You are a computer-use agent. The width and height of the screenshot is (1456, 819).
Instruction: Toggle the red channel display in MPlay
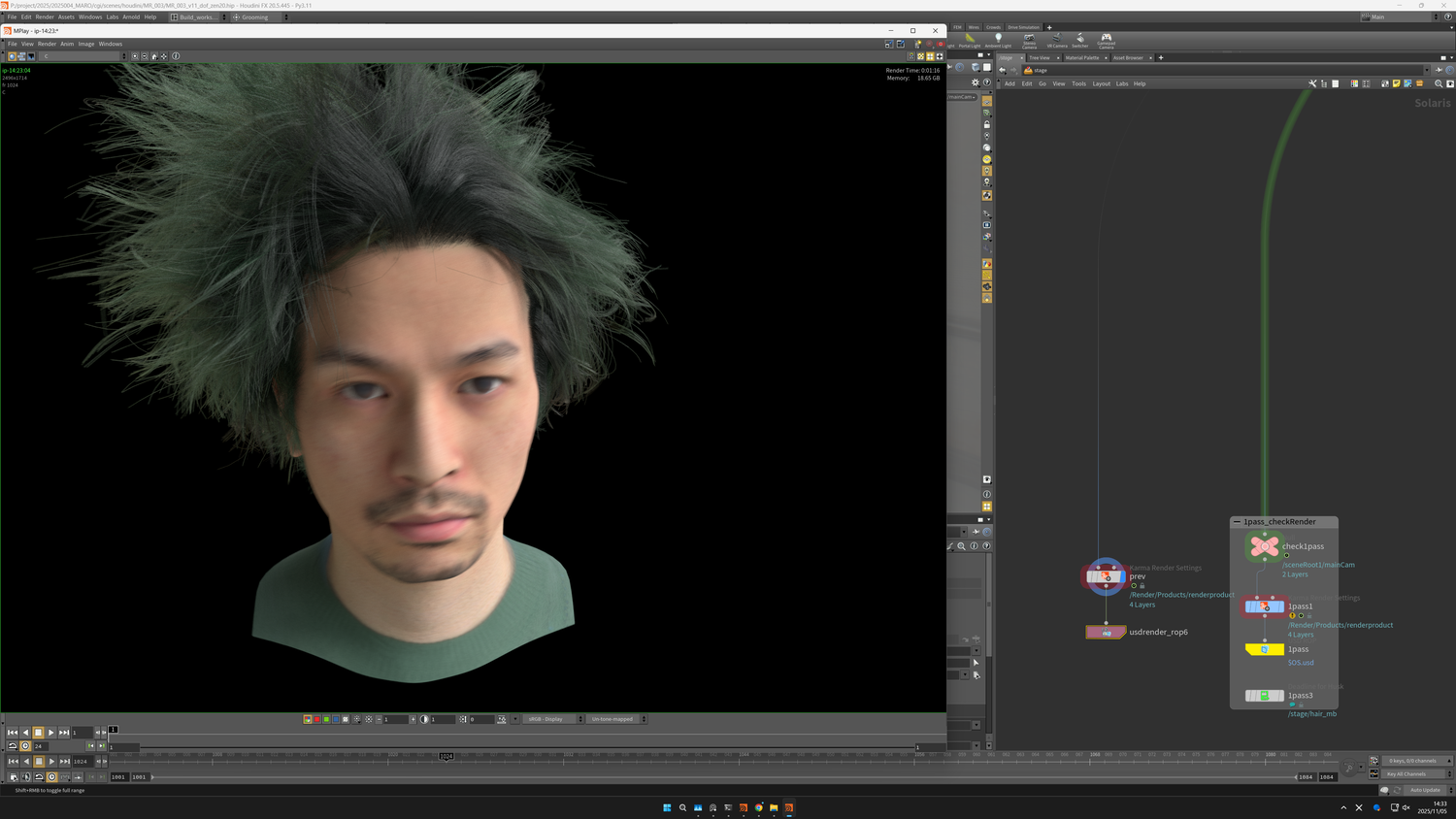coord(316,719)
